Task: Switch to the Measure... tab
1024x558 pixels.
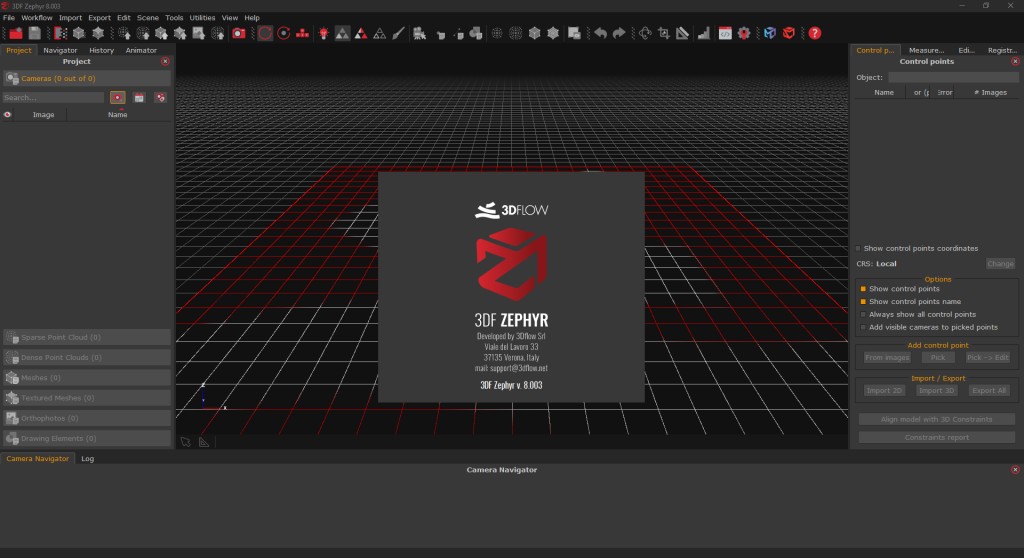Action: pyautogui.click(x=926, y=50)
